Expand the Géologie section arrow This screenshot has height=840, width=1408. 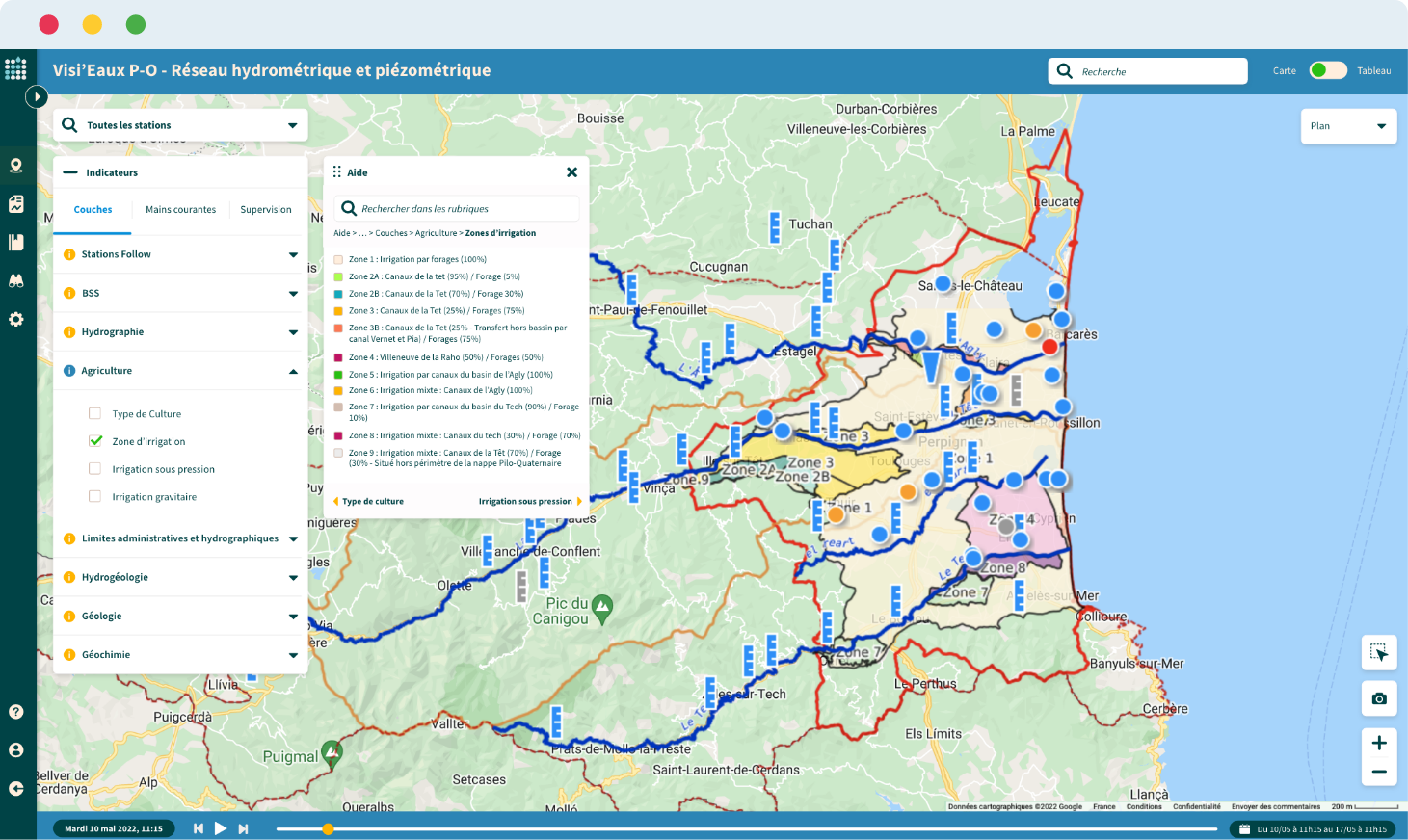293,617
